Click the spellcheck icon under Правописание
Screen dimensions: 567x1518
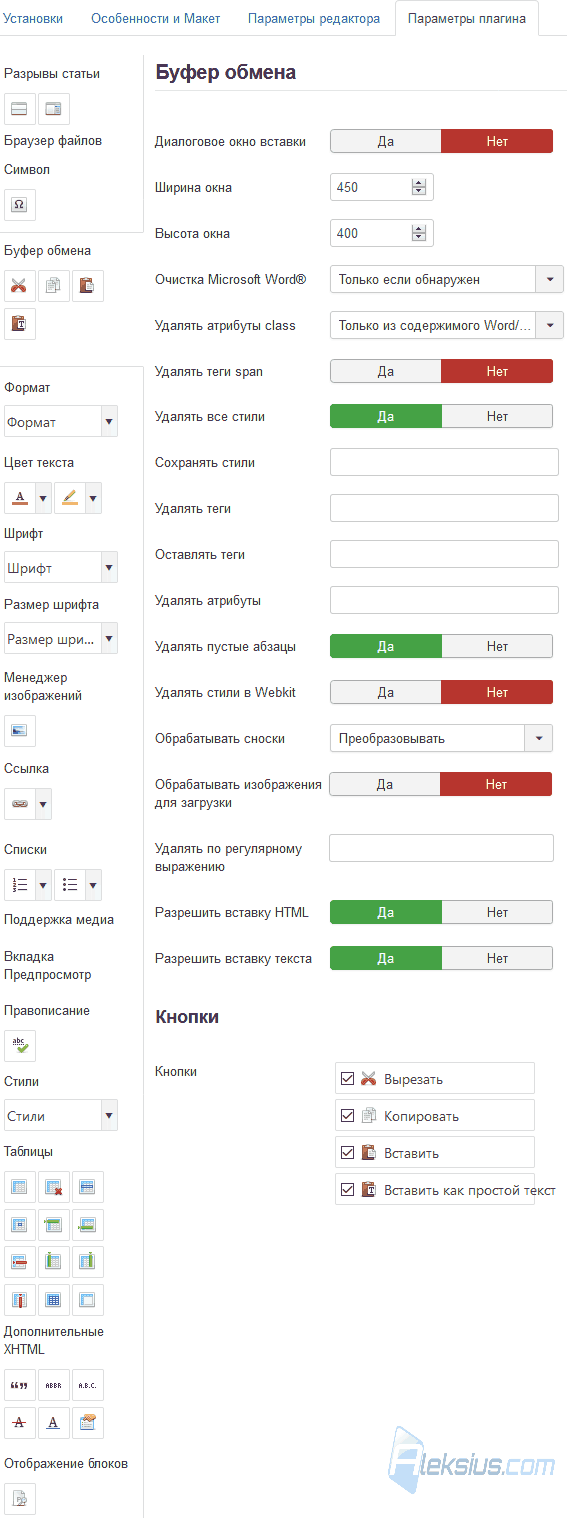19,1046
